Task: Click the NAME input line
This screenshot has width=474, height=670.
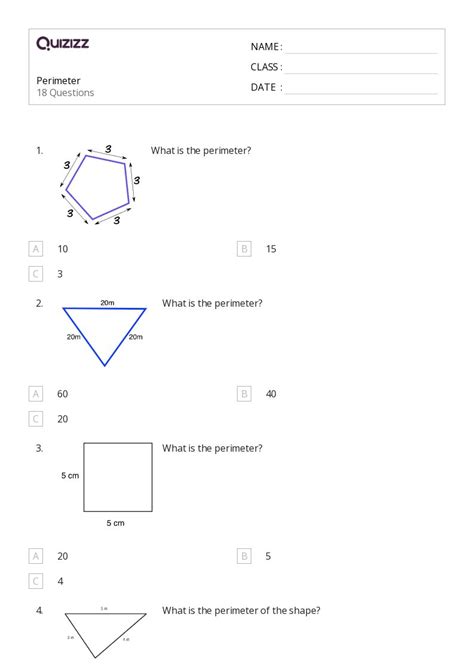Action: (361, 48)
